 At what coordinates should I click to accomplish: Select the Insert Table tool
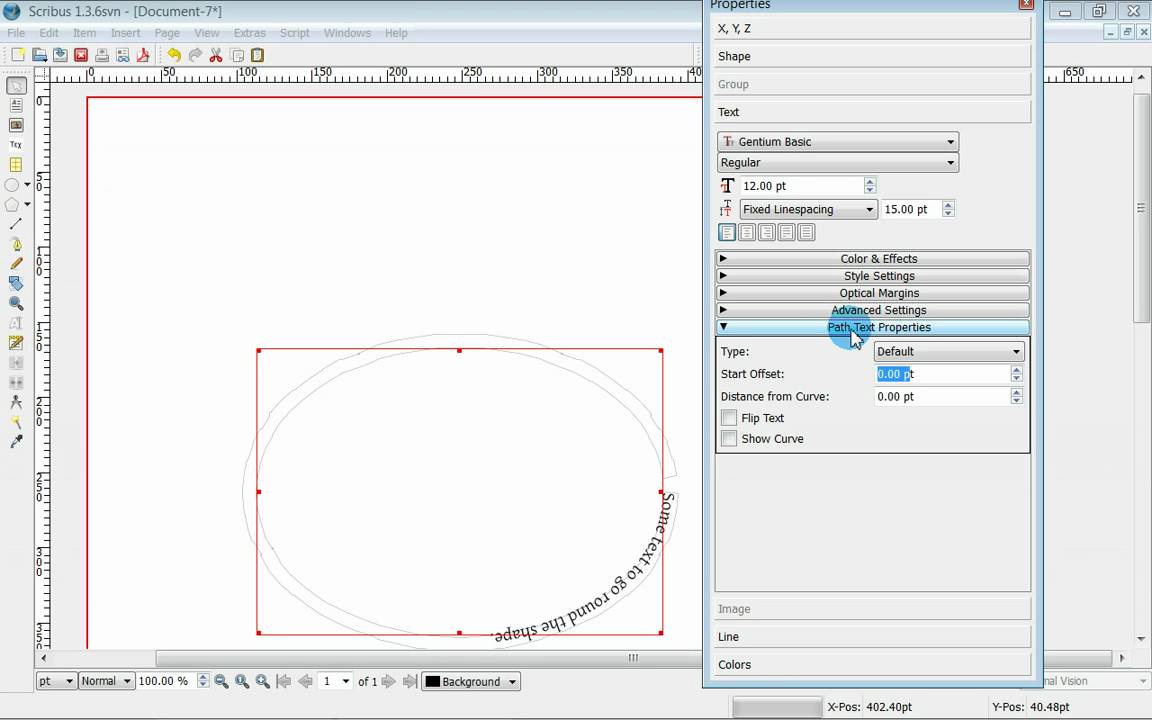click(x=16, y=165)
